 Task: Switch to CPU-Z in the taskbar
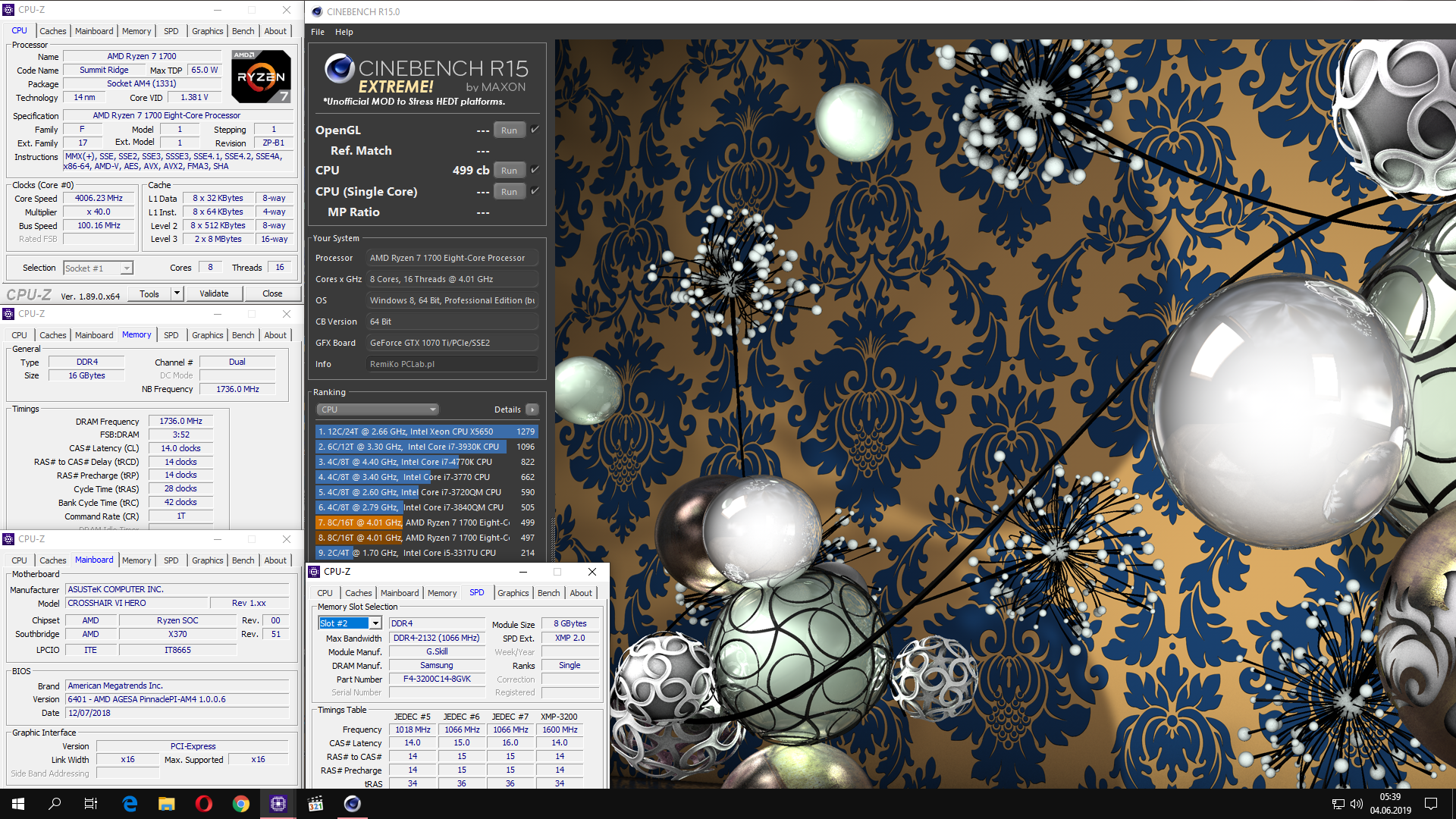278,804
